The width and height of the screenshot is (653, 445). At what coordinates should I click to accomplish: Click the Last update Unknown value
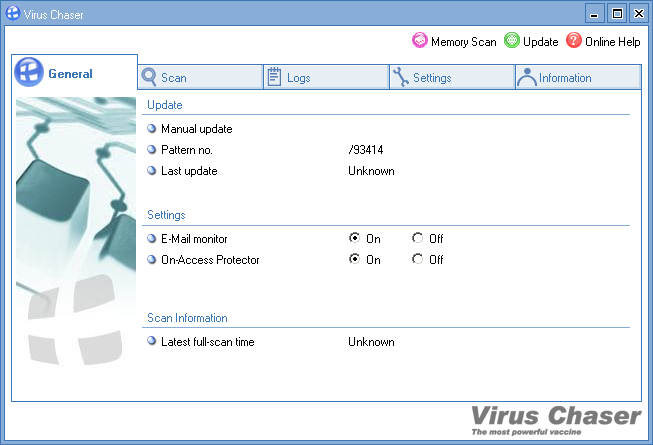[x=371, y=171]
